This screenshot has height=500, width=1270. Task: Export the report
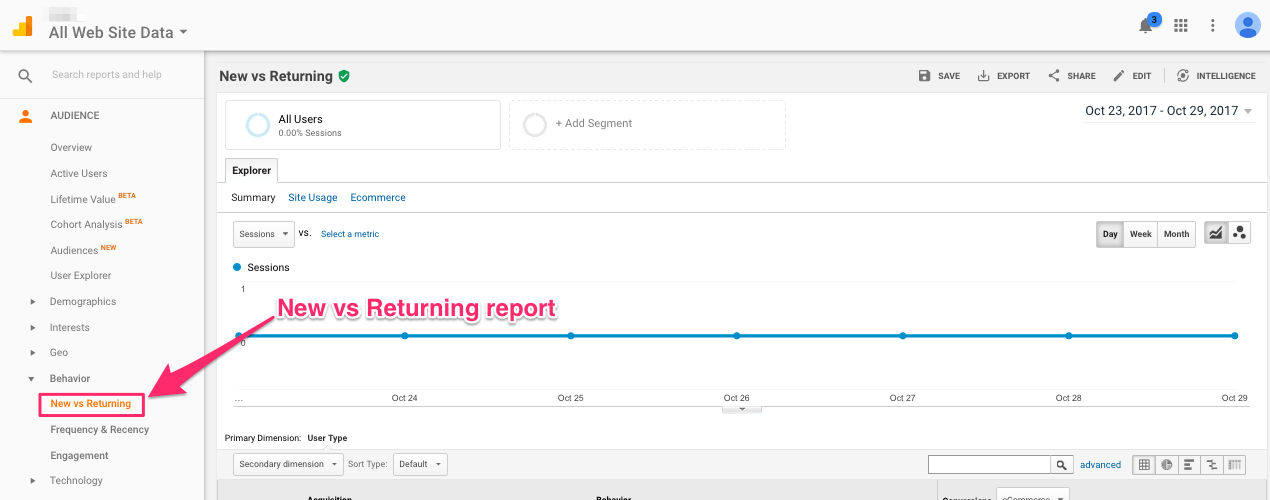pos(1003,76)
